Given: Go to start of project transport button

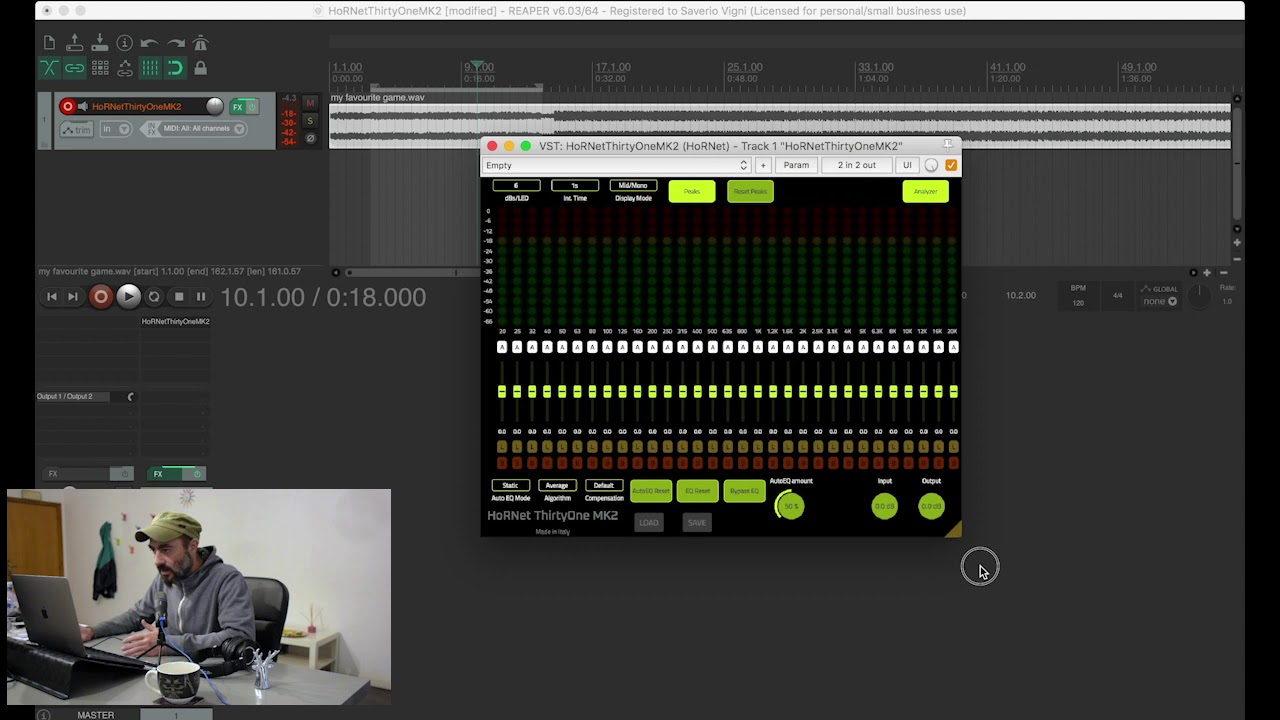Looking at the screenshot, I should (52, 297).
